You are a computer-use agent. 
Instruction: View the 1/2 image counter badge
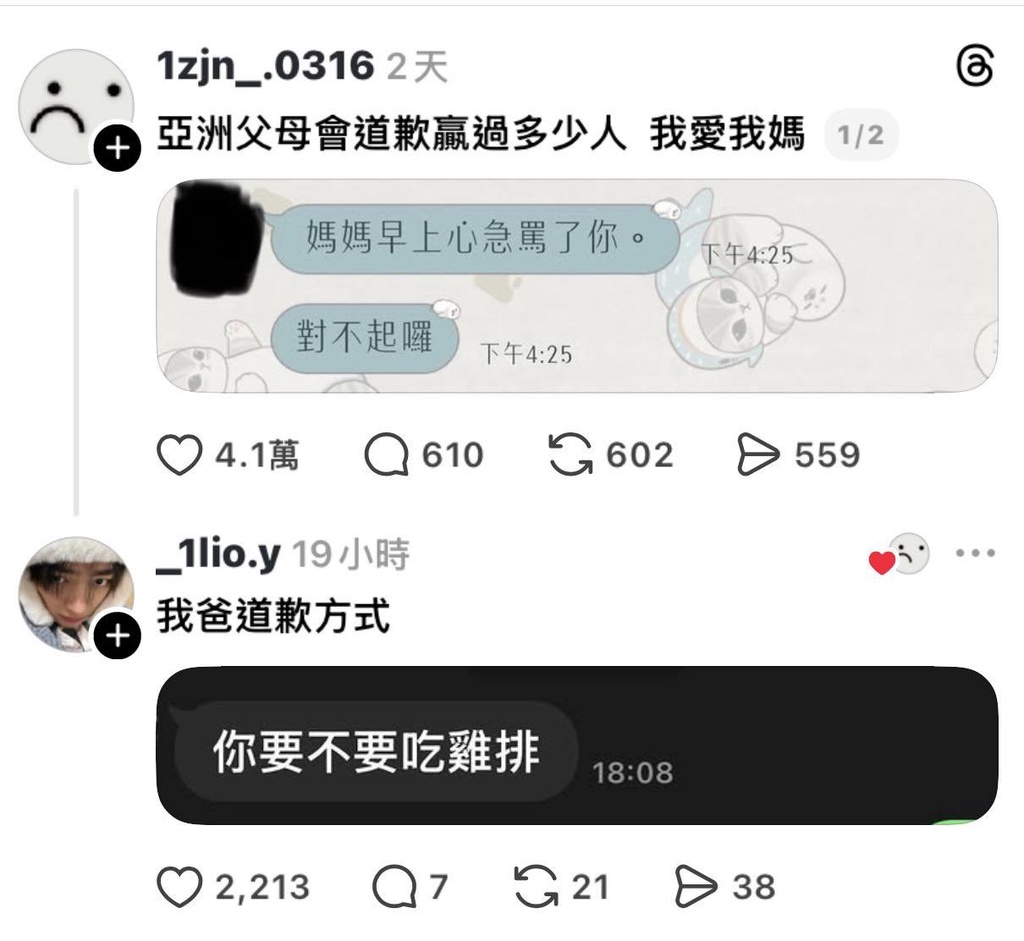(861, 135)
